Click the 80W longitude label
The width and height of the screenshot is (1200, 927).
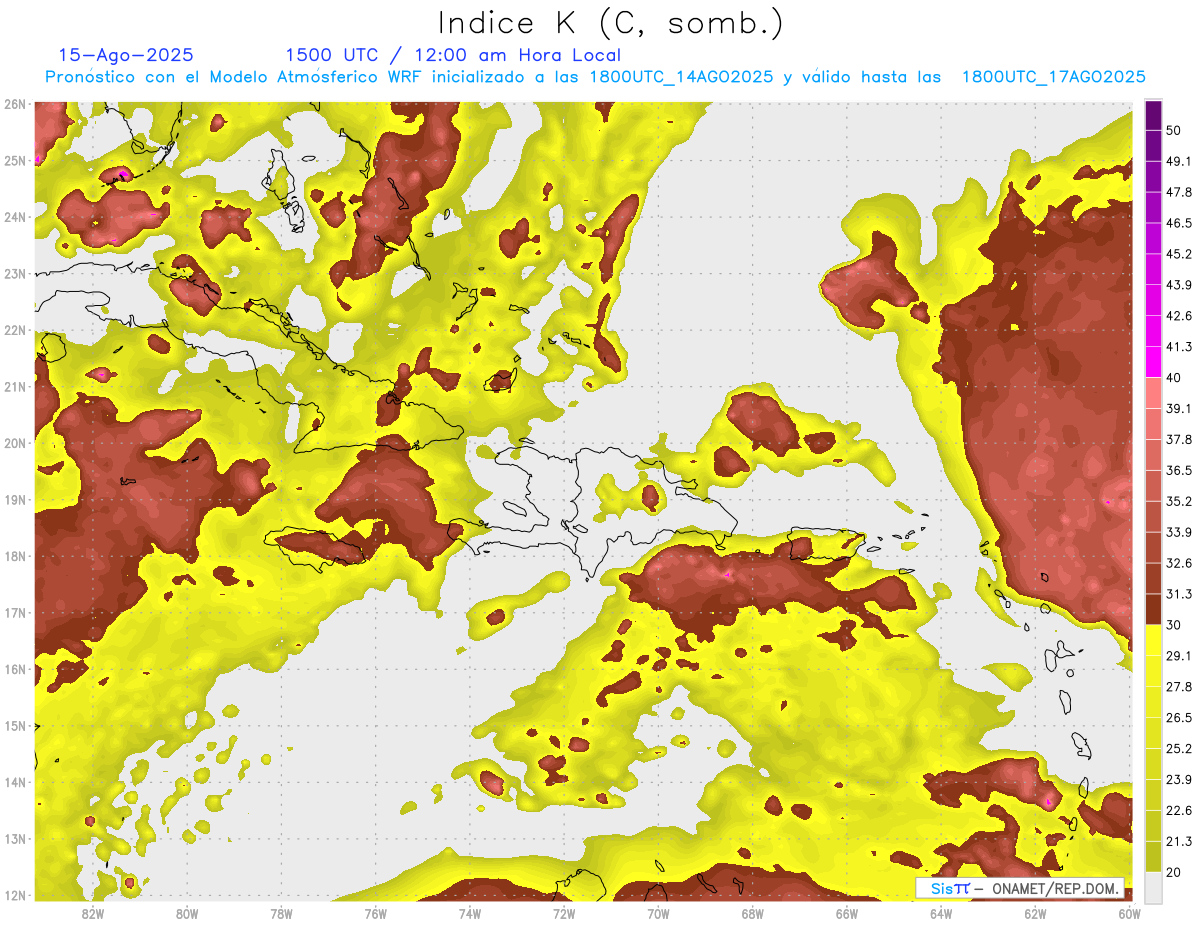pyautogui.click(x=187, y=913)
